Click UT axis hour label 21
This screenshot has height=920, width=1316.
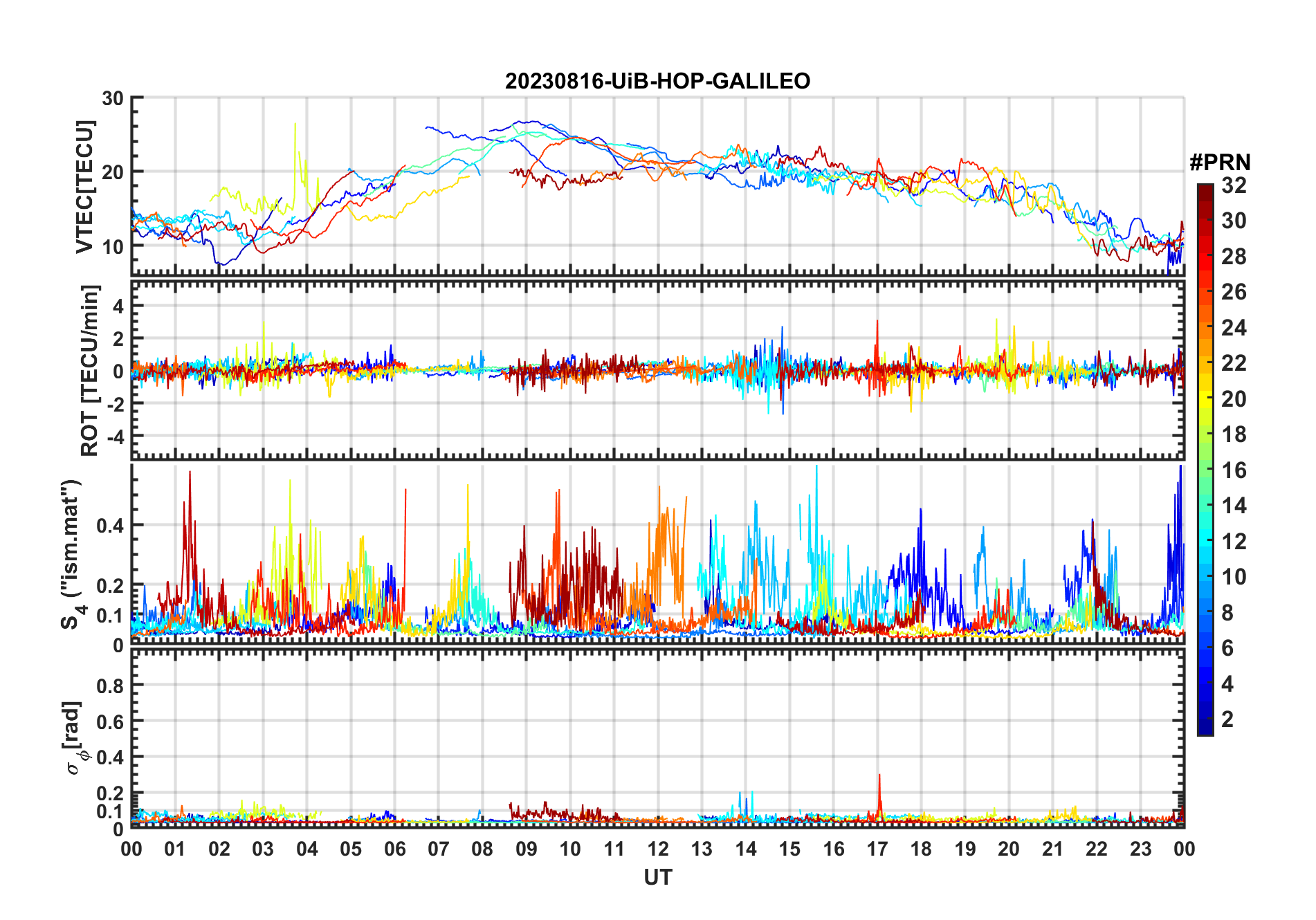(1053, 849)
